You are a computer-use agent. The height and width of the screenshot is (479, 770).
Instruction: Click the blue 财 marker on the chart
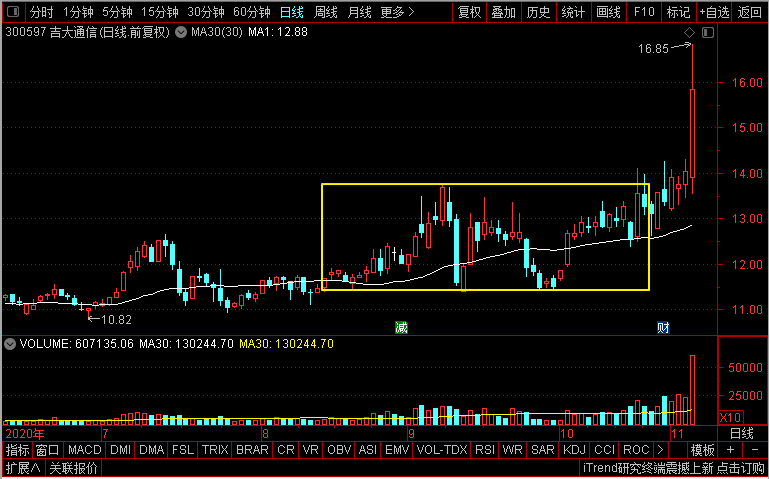(663, 328)
